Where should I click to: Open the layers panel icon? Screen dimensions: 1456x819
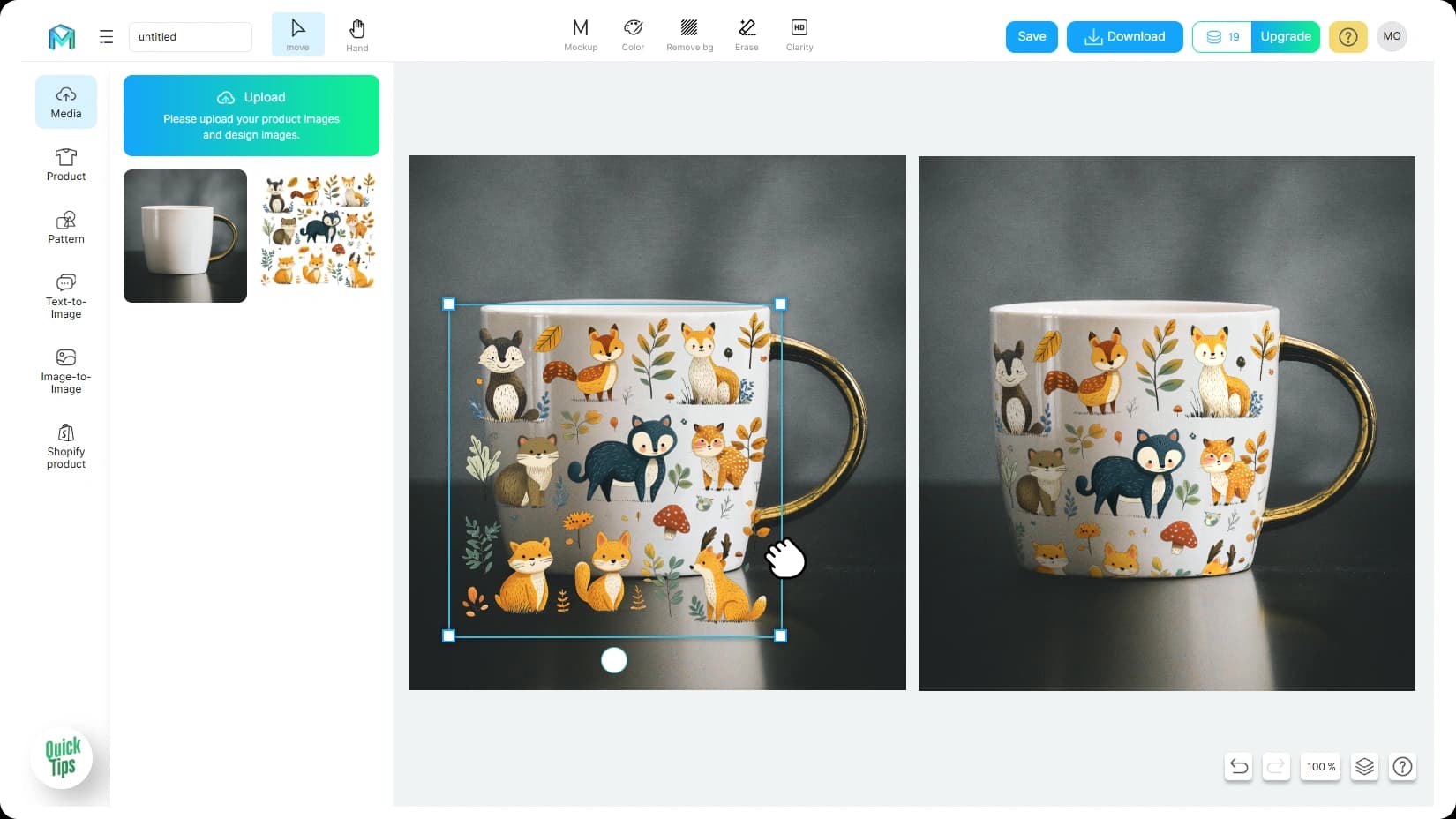(1364, 767)
